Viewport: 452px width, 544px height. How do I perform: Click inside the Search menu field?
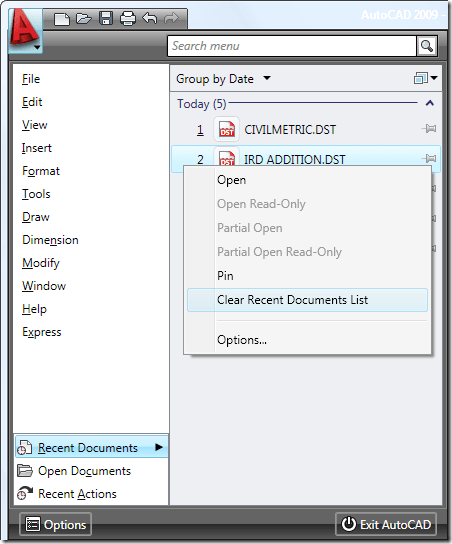292,46
